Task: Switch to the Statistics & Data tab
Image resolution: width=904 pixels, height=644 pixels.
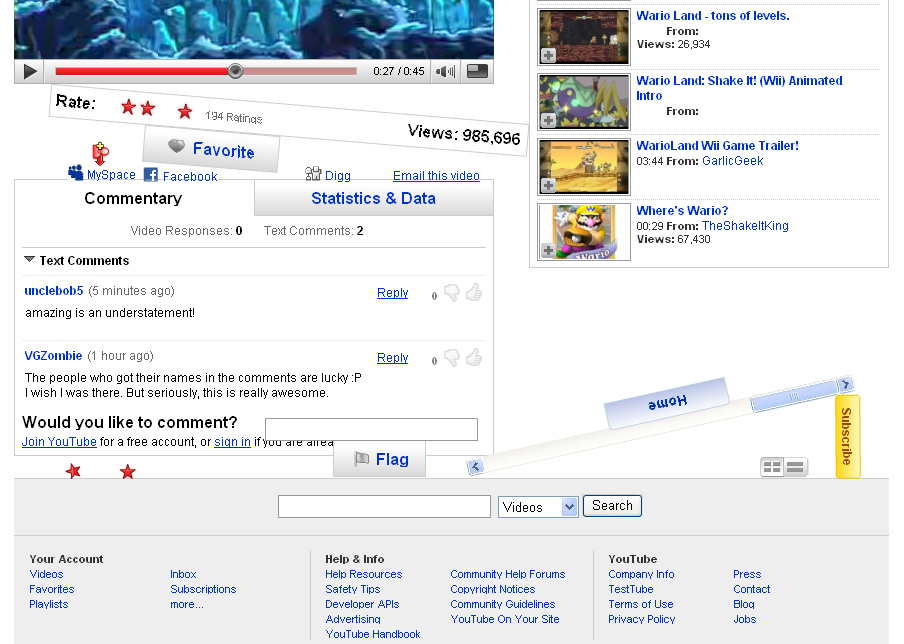Action: (x=374, y=198)
